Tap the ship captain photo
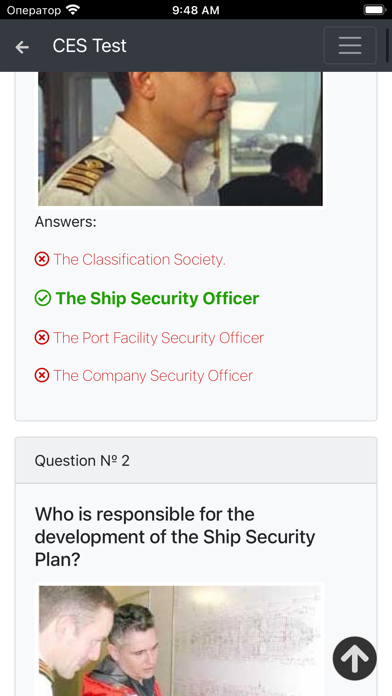Screen dimensions: 392x696 [x=180, y=138]
